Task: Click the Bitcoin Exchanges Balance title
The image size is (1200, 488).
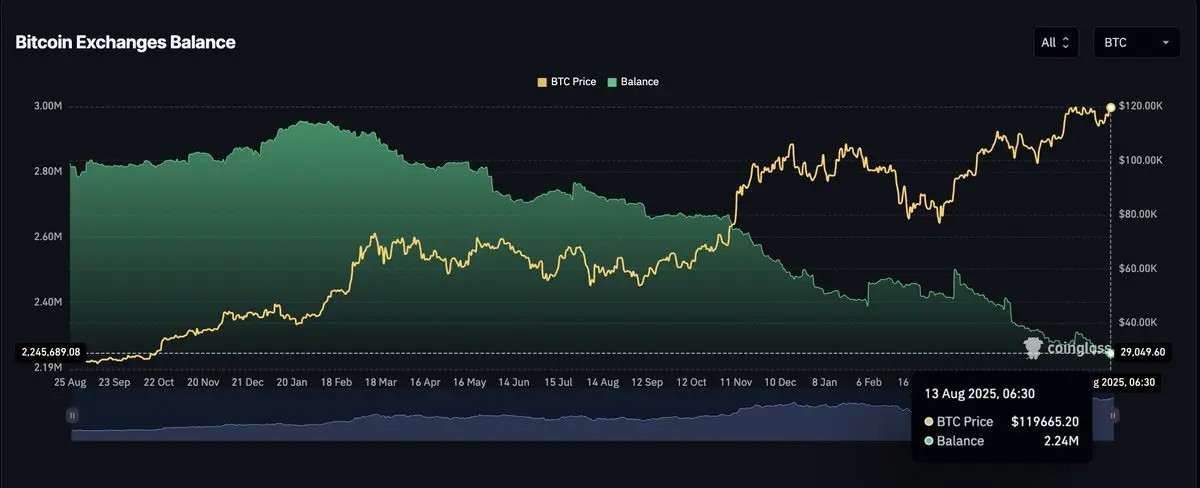Action: point(125,43)
